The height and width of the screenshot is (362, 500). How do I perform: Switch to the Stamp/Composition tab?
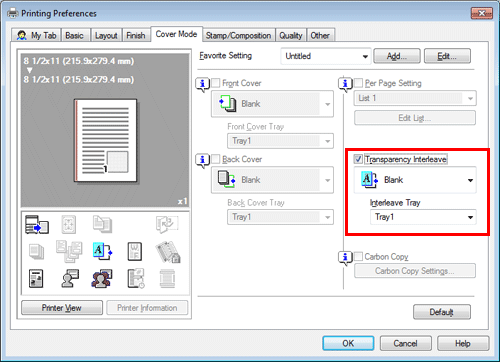click(x=238, y=35)
